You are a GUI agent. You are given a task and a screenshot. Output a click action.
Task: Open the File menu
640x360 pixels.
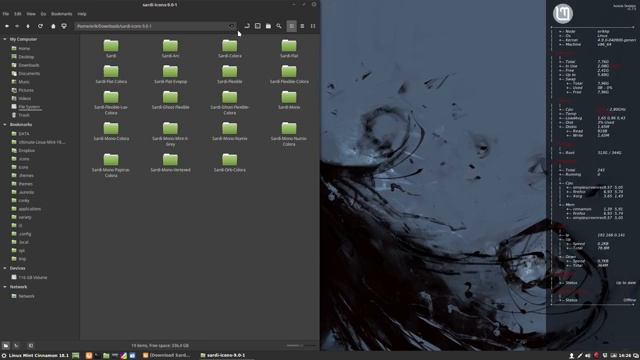pyautogui.click(x=6, y=14)
